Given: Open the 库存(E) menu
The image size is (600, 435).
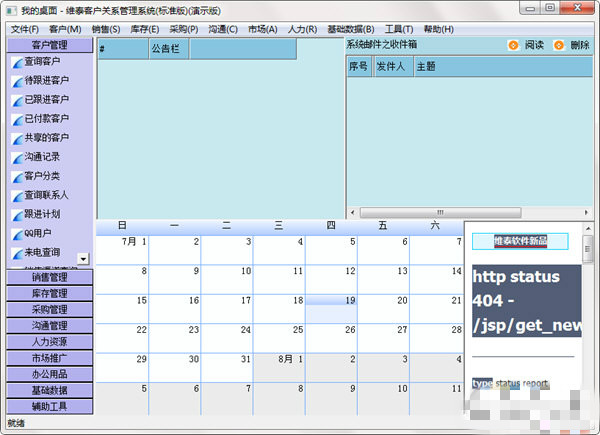Looking at the screenshot, I should click(145, 29).
